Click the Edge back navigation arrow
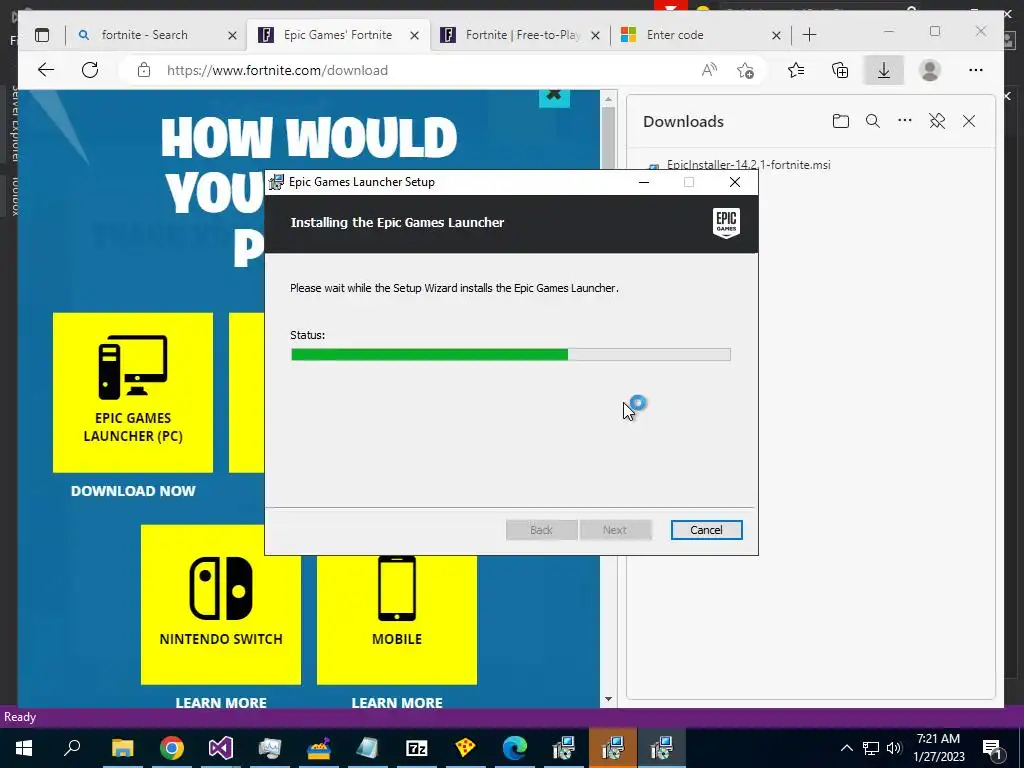The width and height of the screenshot is (1024, 768). [x=46, y=70]
